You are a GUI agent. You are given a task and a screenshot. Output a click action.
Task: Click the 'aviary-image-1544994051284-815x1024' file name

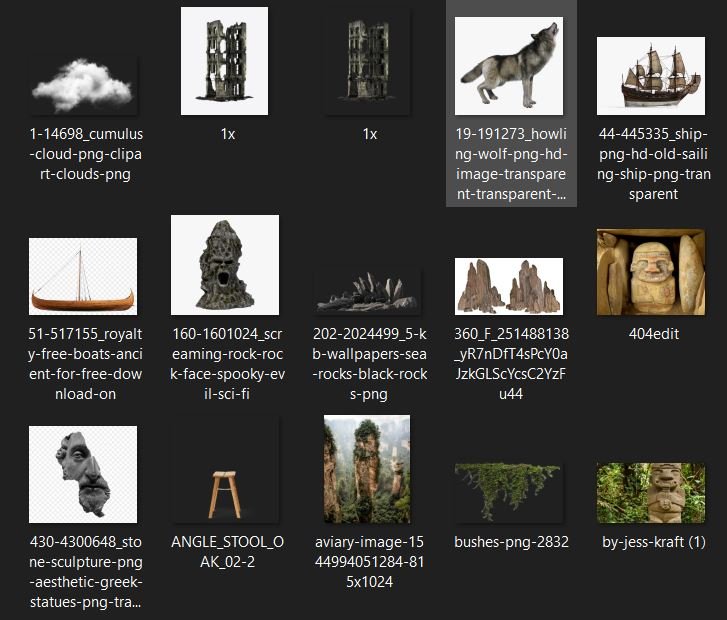(x=370, y=562)
